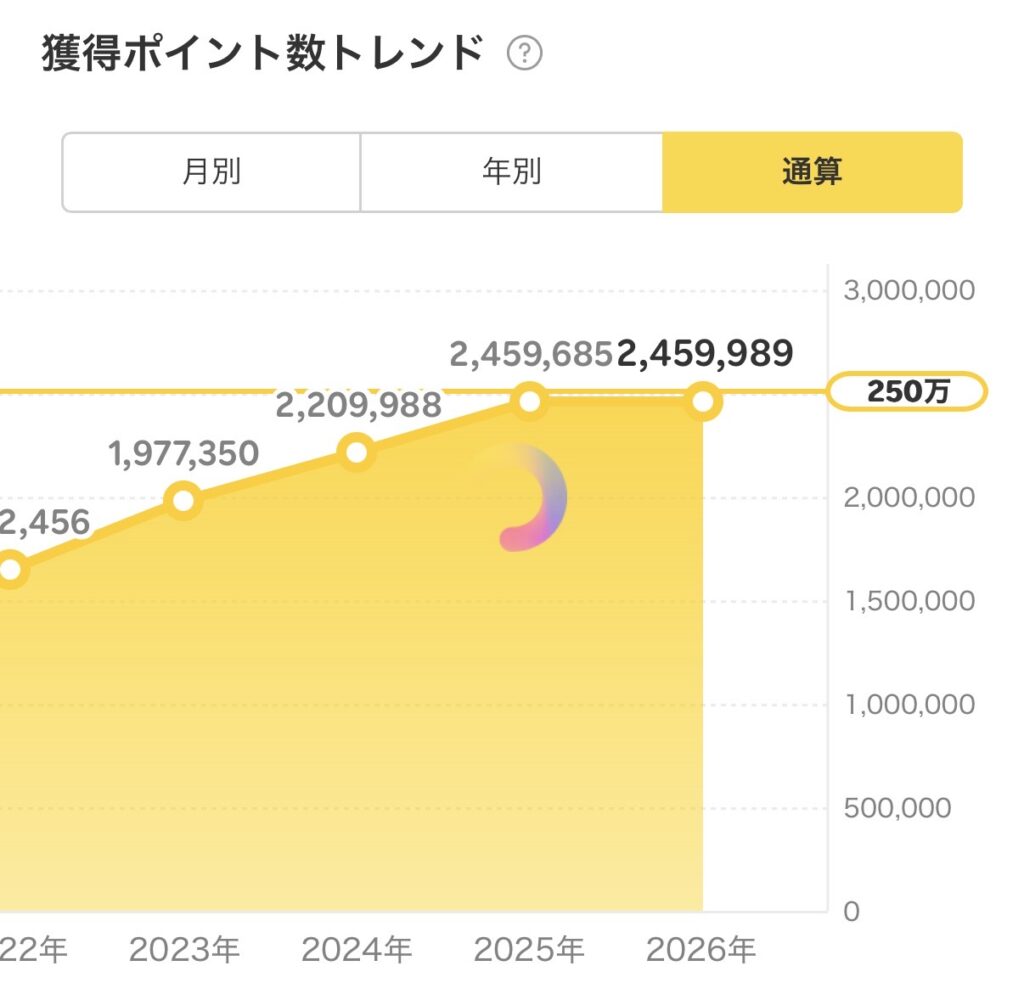The image size is (1024, 994).
Task: Click the 2026年 data point marker
Action: click(703, 402)
